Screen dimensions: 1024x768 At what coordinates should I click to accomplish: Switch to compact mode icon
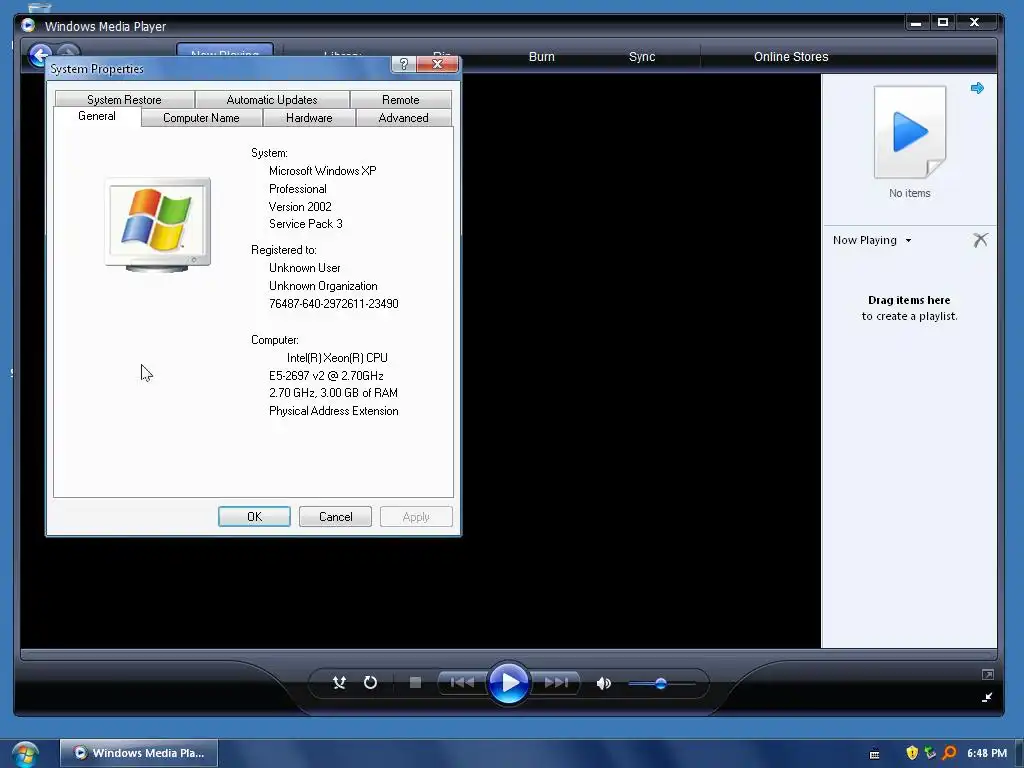[987, 697]
